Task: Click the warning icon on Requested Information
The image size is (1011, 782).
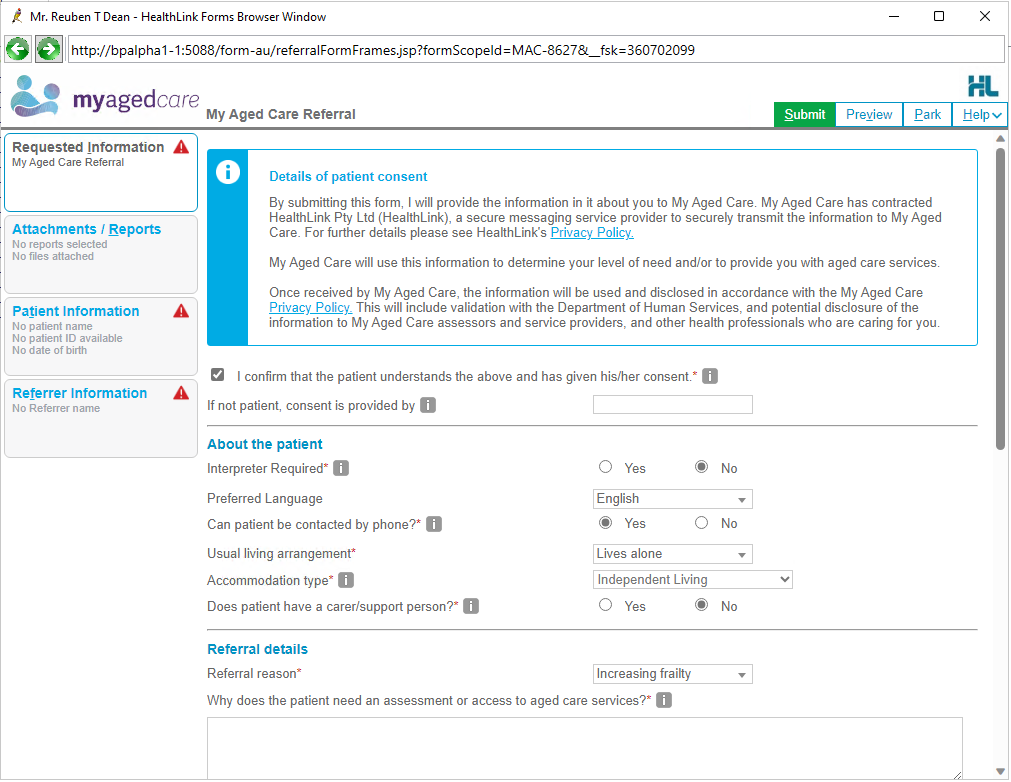Action: pyautogui.click(x=181, y=147)
